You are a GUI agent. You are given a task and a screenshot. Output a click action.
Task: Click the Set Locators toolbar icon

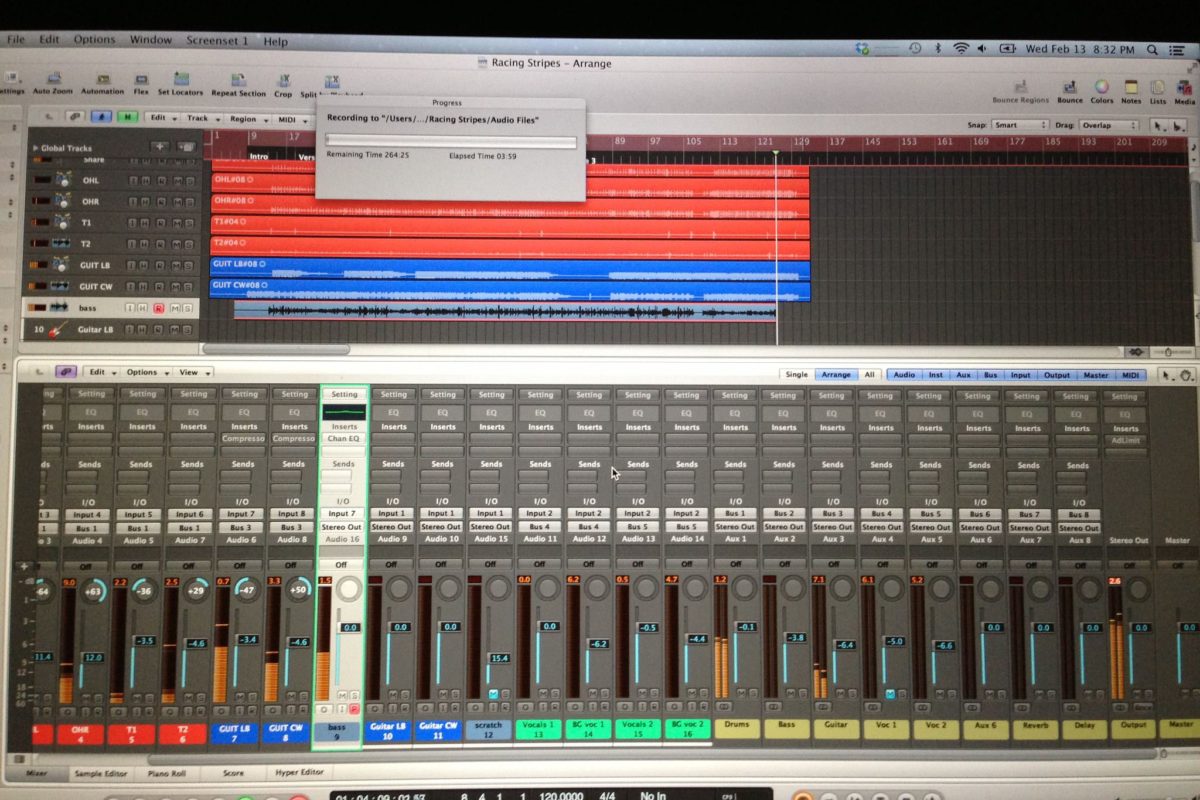[180, 79]
